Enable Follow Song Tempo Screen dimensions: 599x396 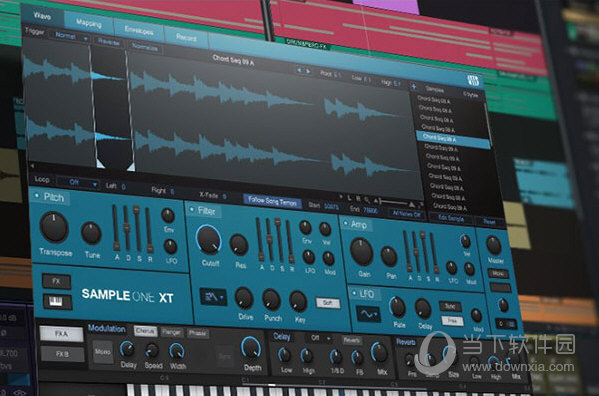pos(272,201)
